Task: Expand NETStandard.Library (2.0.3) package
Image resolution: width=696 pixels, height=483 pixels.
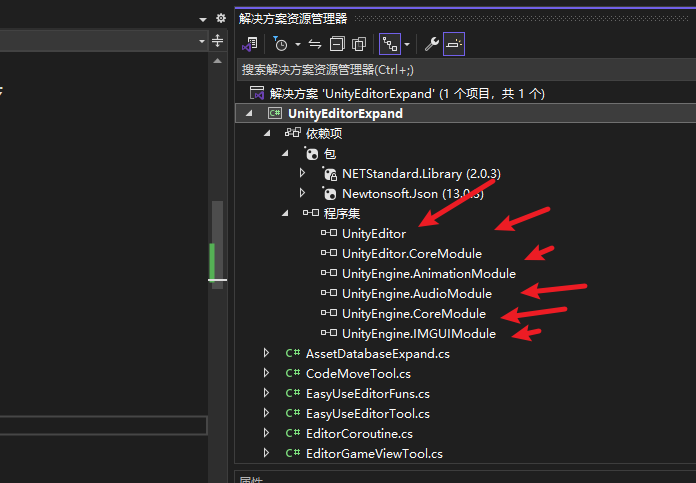Action: click(x=302, y=173)
